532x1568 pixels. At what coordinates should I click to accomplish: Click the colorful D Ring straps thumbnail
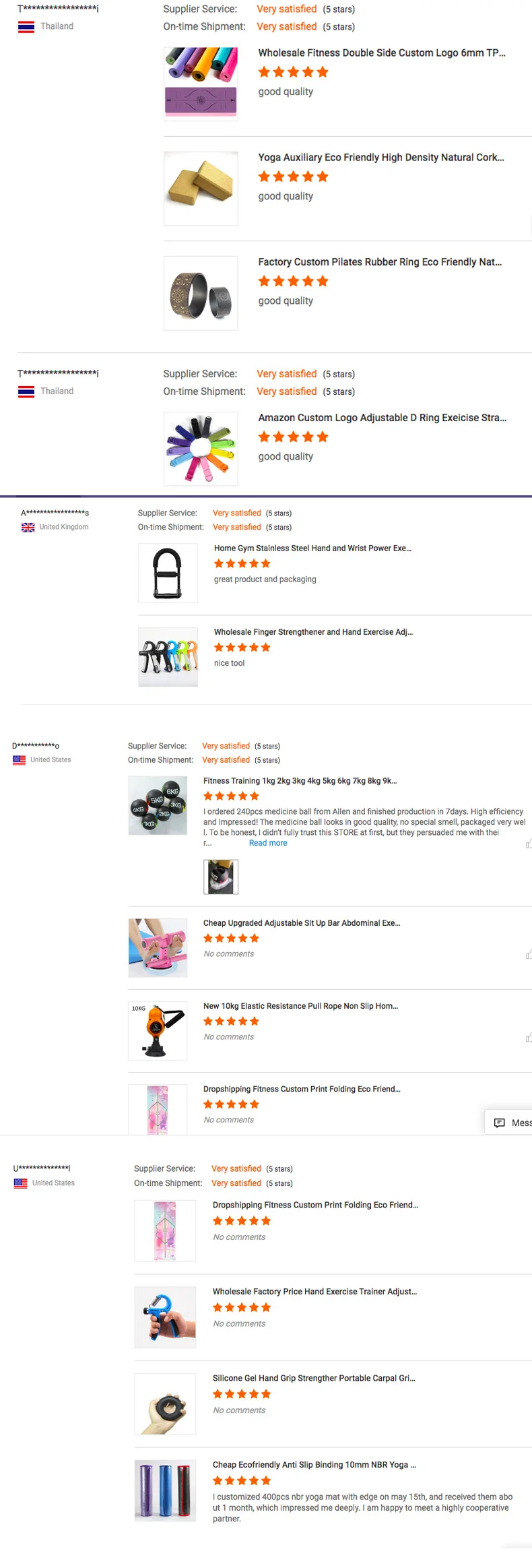pyautogui.click(x=201, y=449)
